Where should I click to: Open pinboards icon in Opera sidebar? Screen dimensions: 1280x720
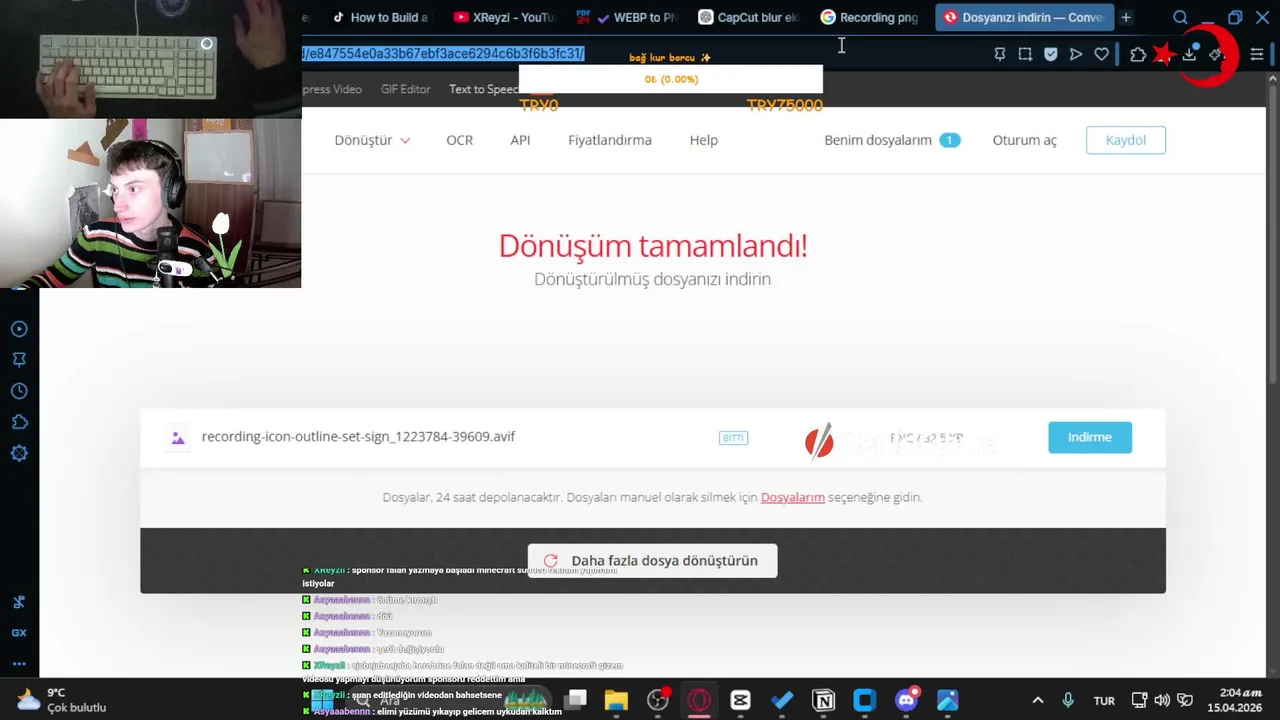[x=19, y=360]
